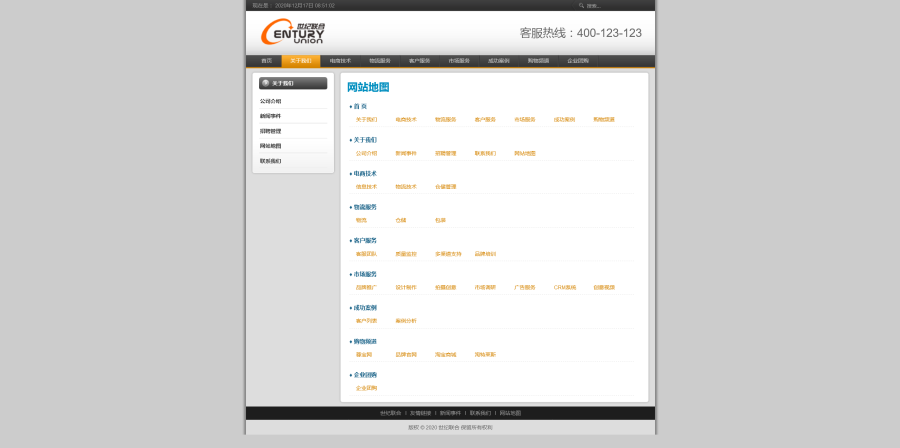Click the icon in the 关于我们 sidebar header
900x448 pixels.
pos(266,83)
